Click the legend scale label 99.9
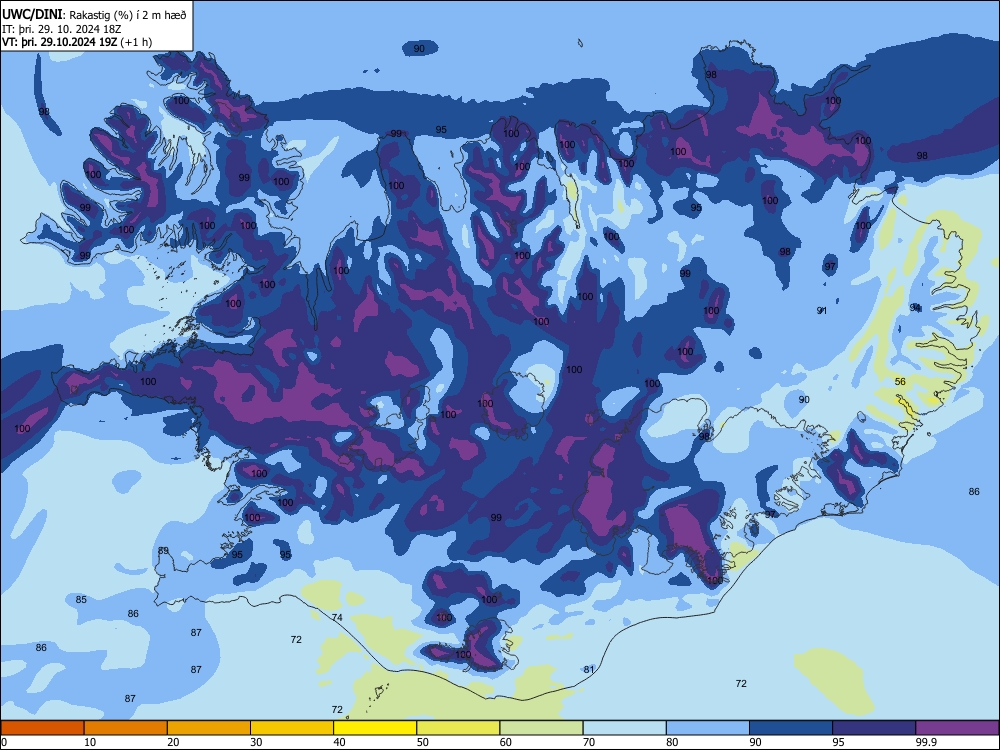This screenshot has width=1000, height=750. click(x=926, y=742)
